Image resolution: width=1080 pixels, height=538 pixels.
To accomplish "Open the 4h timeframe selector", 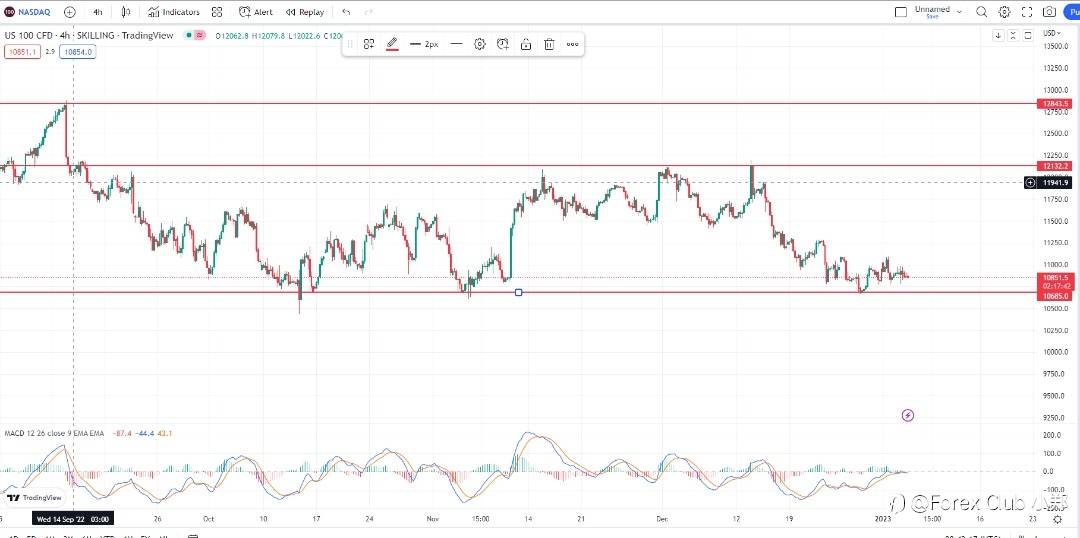I will [98, 12].
